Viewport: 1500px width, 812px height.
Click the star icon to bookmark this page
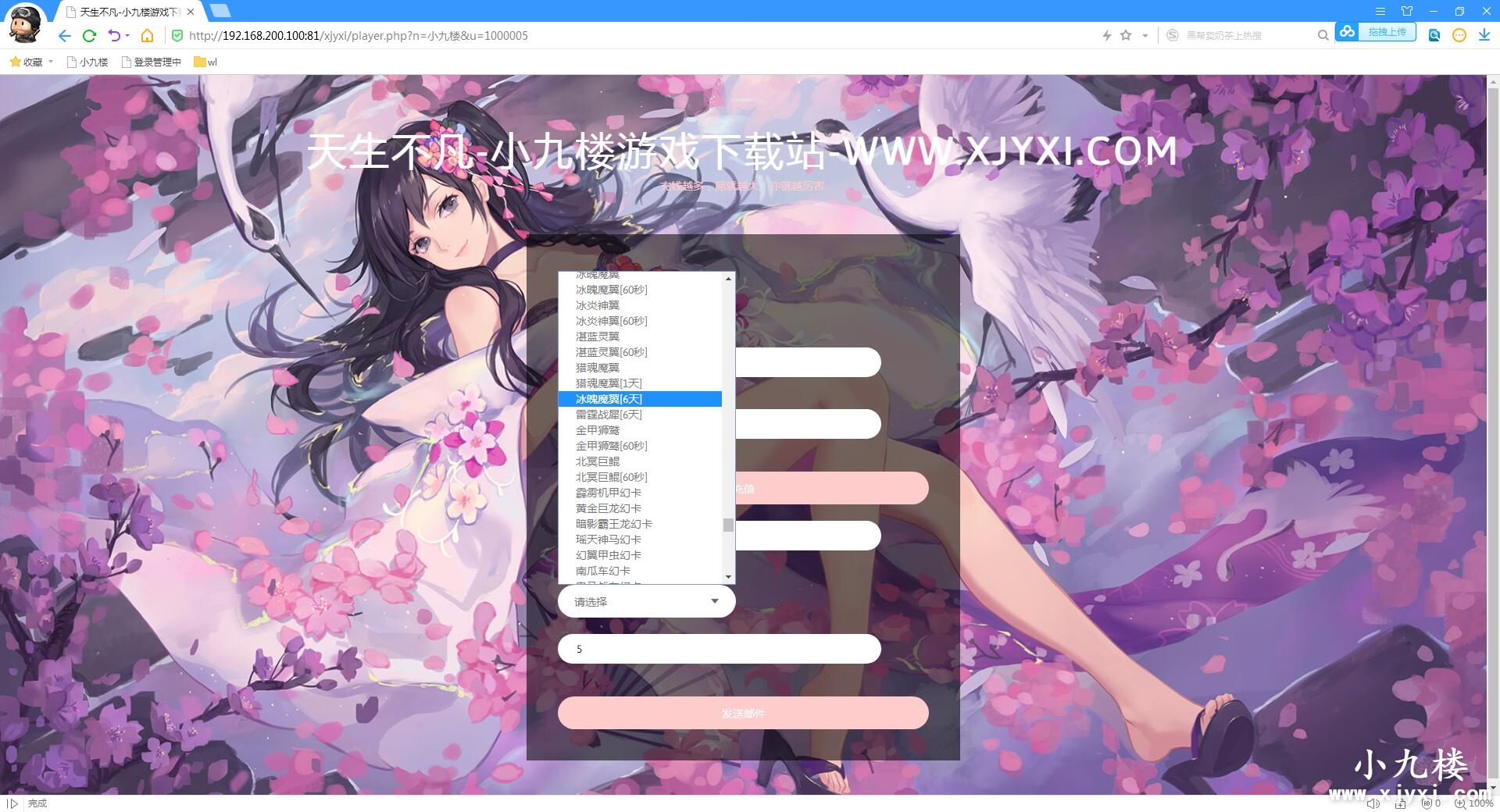tap(1126, 35)
